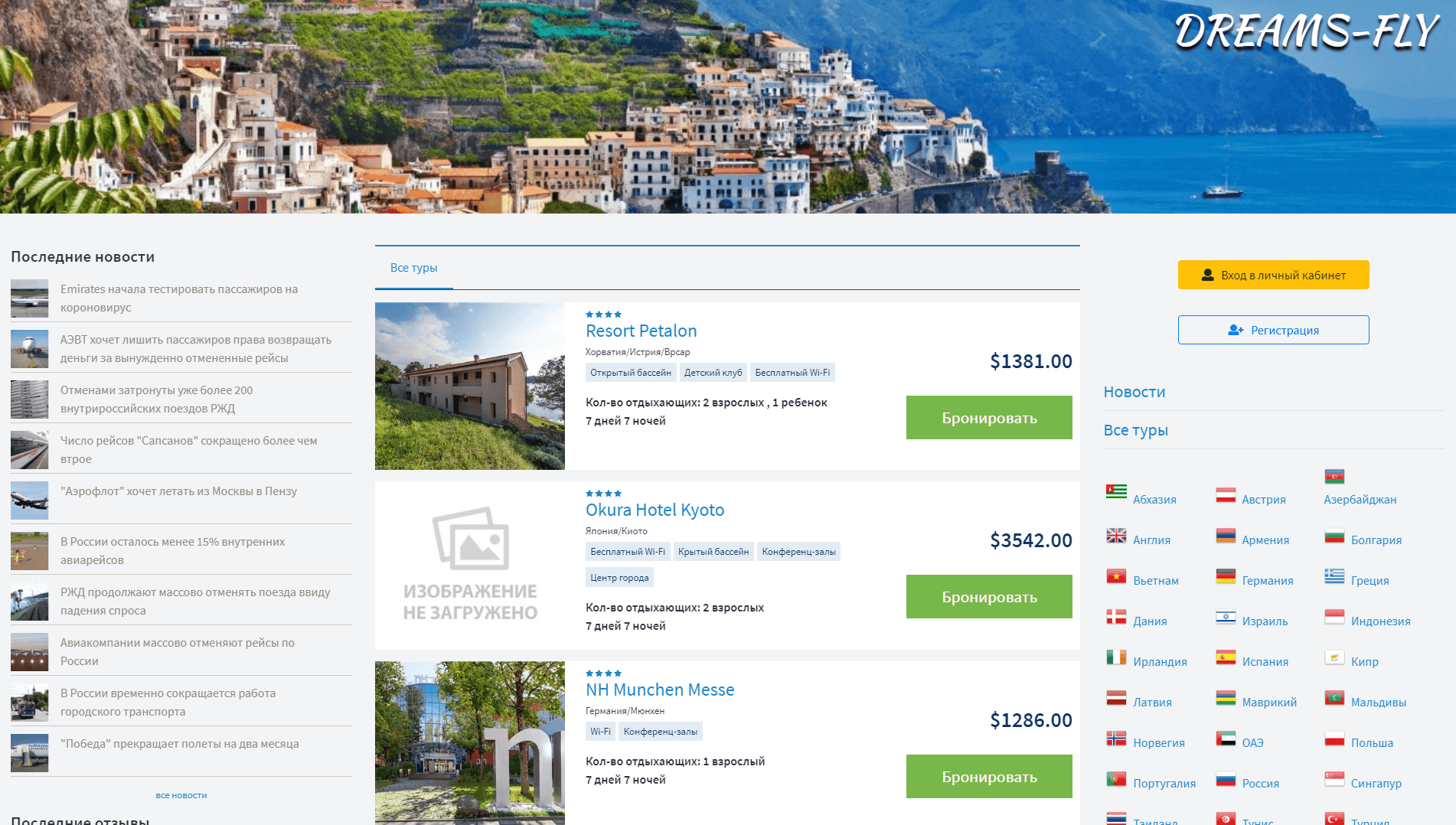
Task: Open Новости in the right sidebar
Action: [1134, 392]
